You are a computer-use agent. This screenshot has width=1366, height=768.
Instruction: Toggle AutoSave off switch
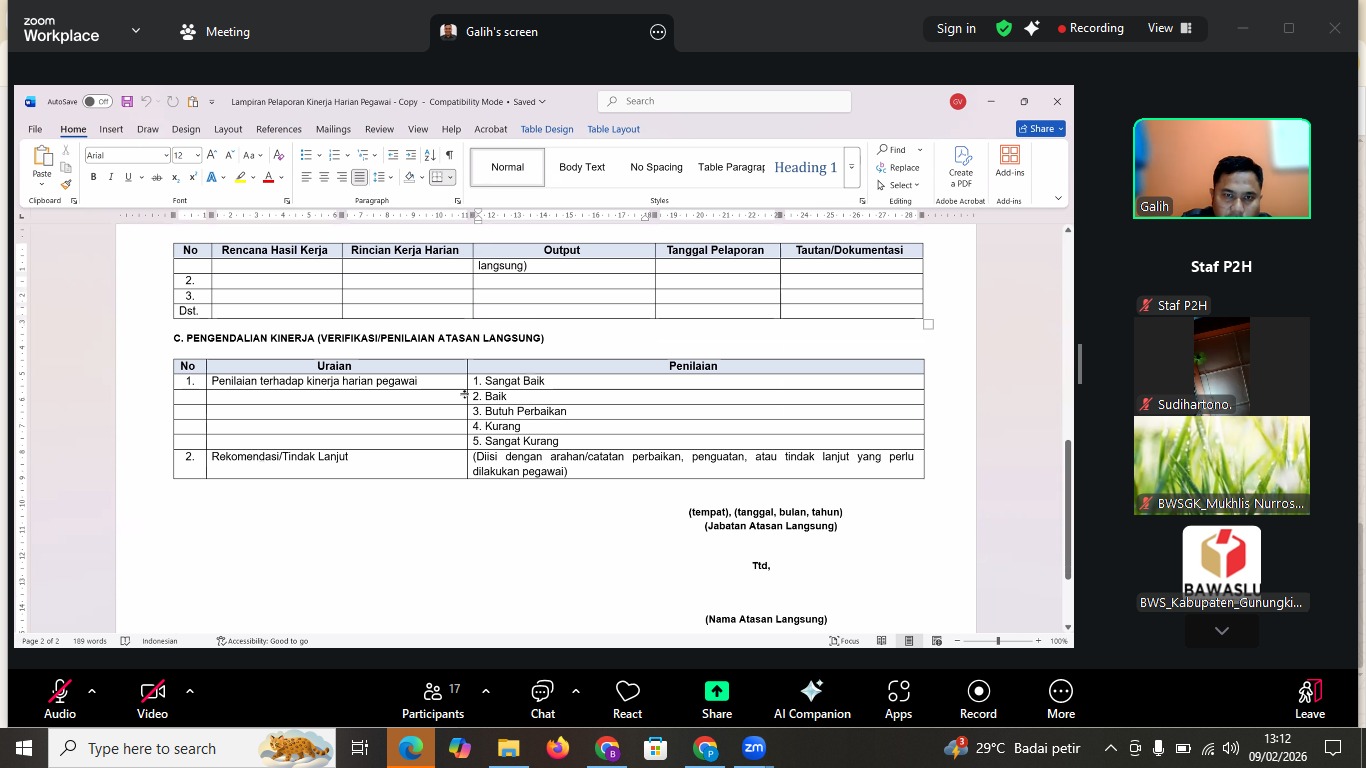click(x=96, y=101)
